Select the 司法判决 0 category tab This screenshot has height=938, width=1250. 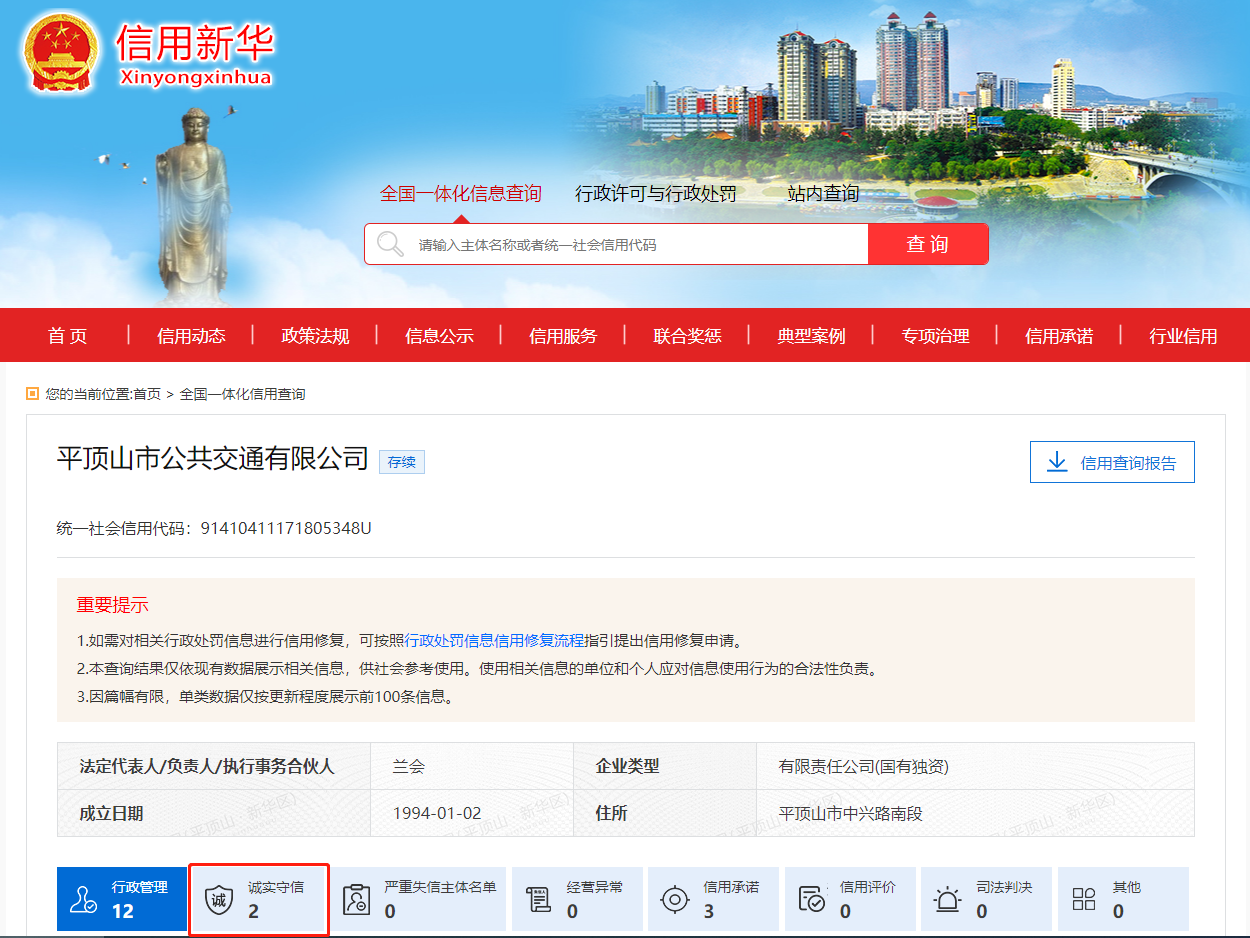click(x=986, y=899)
